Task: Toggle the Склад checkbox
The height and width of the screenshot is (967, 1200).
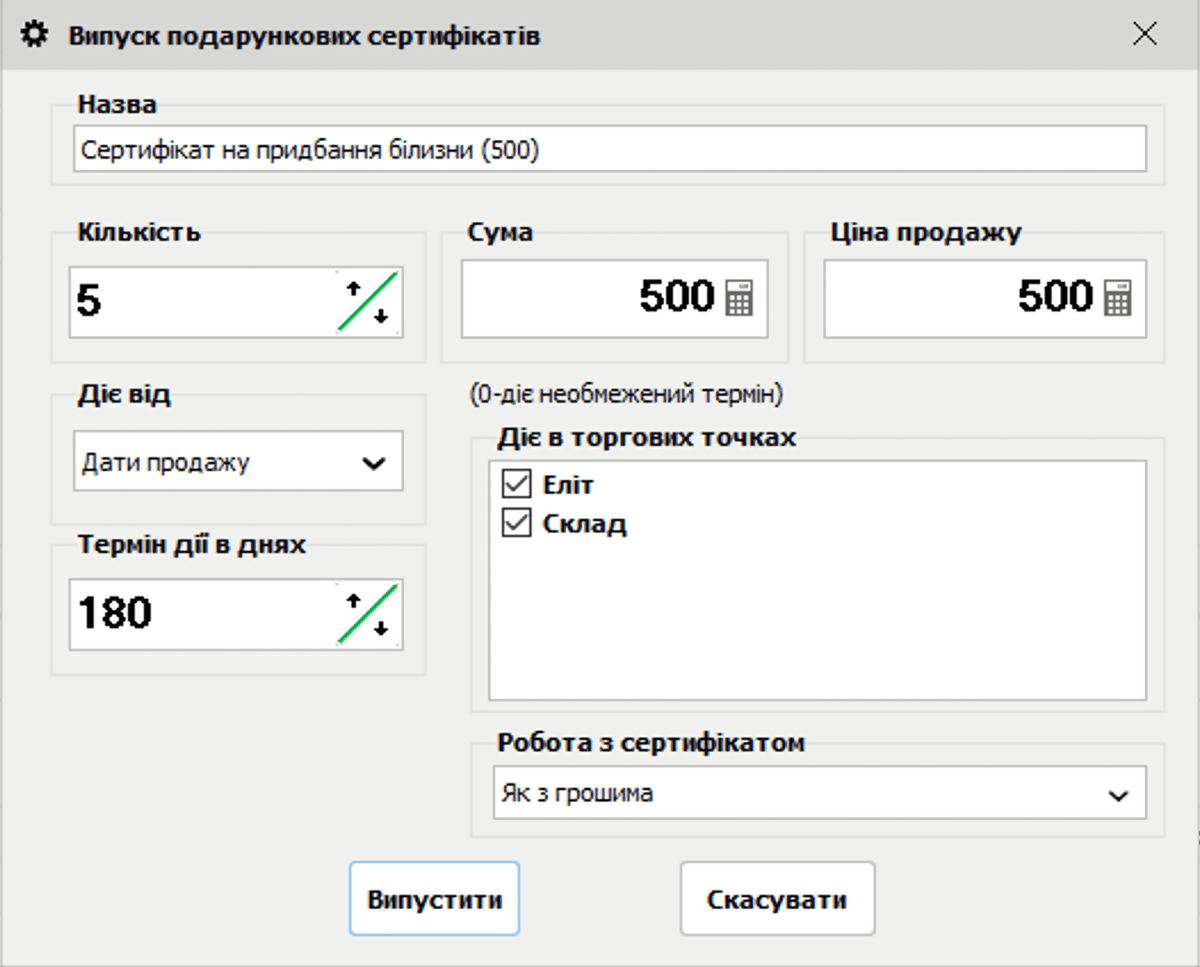Action: pos(516,524)
